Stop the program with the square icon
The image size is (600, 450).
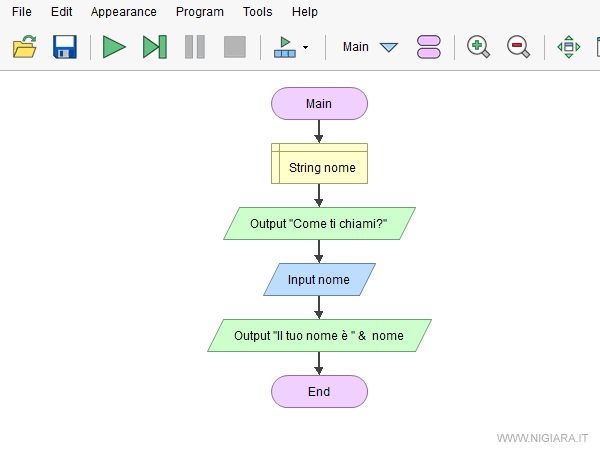pos(235,46)
